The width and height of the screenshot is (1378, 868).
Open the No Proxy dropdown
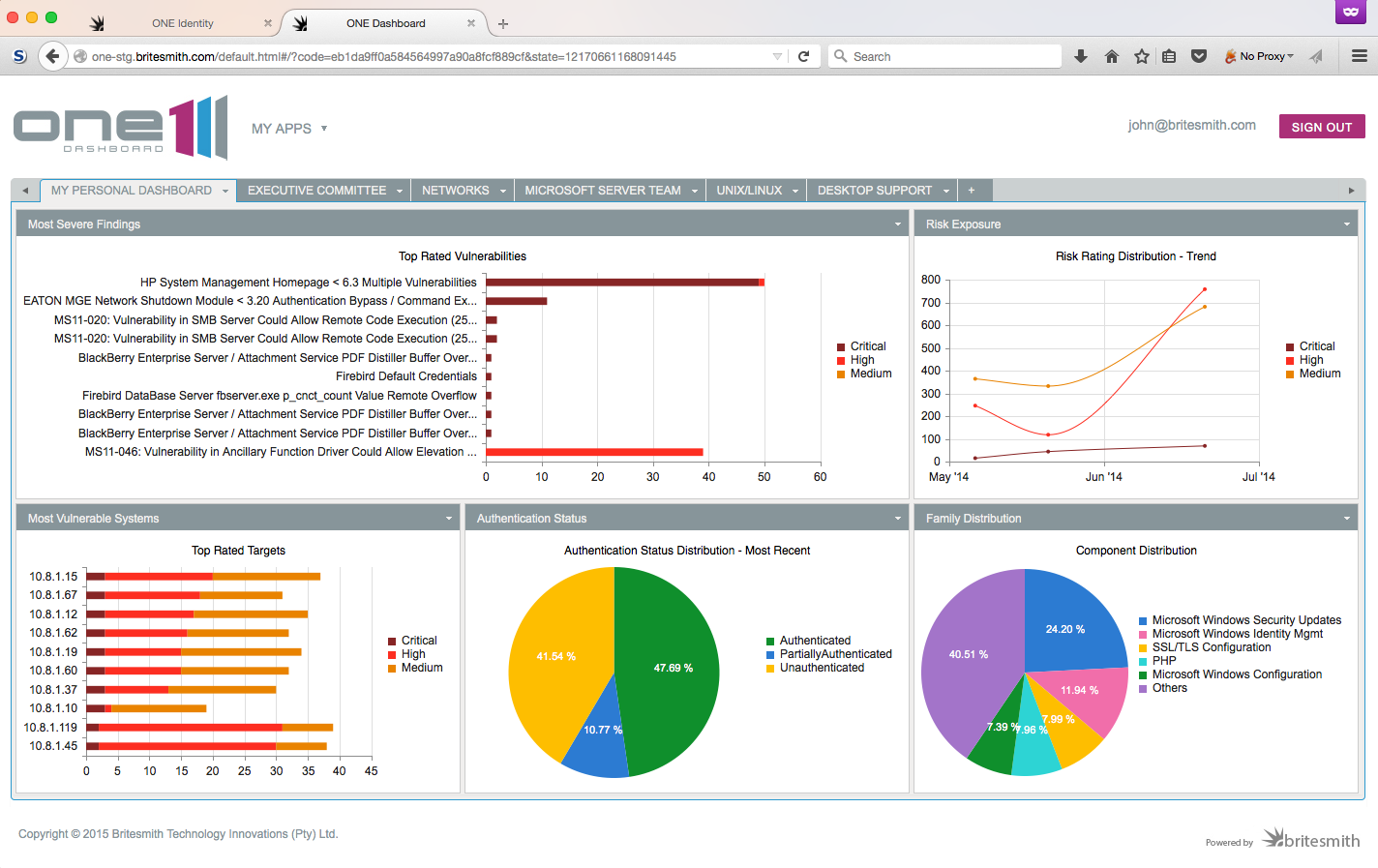point(1259,56)
